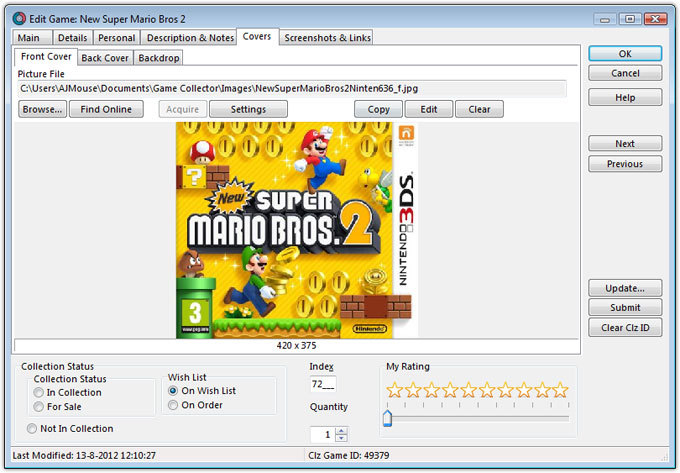Click Clear Clz ID button

(625, 328)
